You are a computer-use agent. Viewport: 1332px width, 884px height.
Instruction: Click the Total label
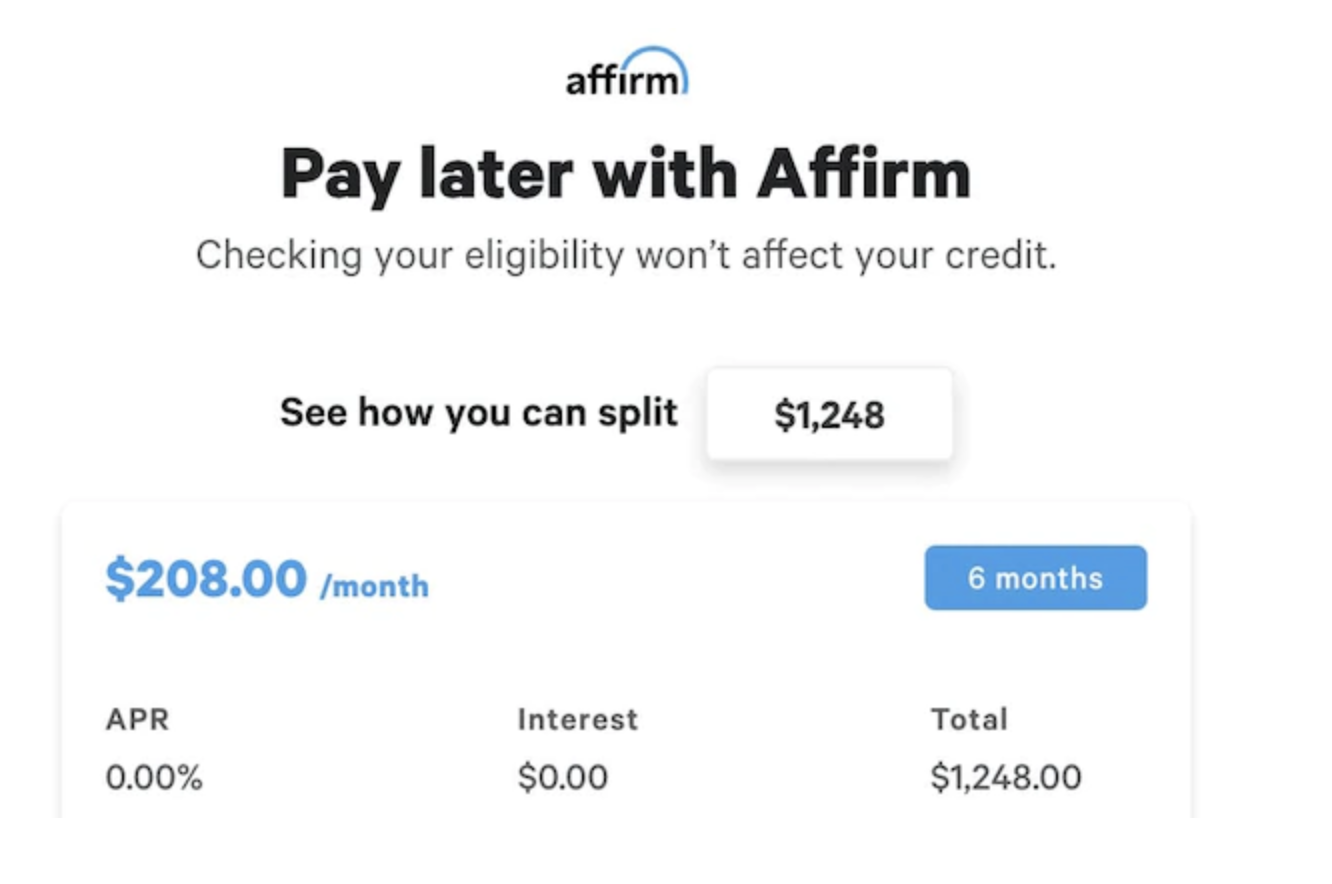click(969, 719)
